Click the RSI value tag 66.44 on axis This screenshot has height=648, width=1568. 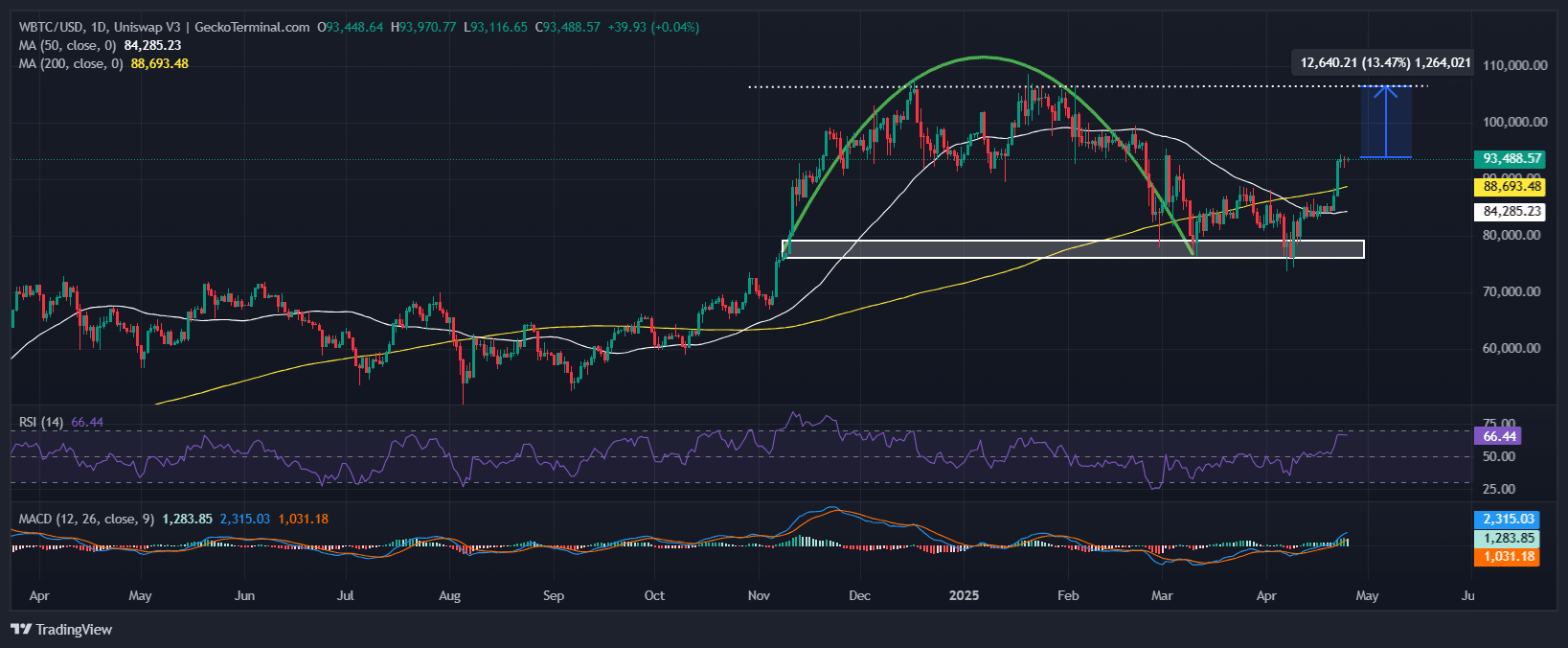point(1497,436)
